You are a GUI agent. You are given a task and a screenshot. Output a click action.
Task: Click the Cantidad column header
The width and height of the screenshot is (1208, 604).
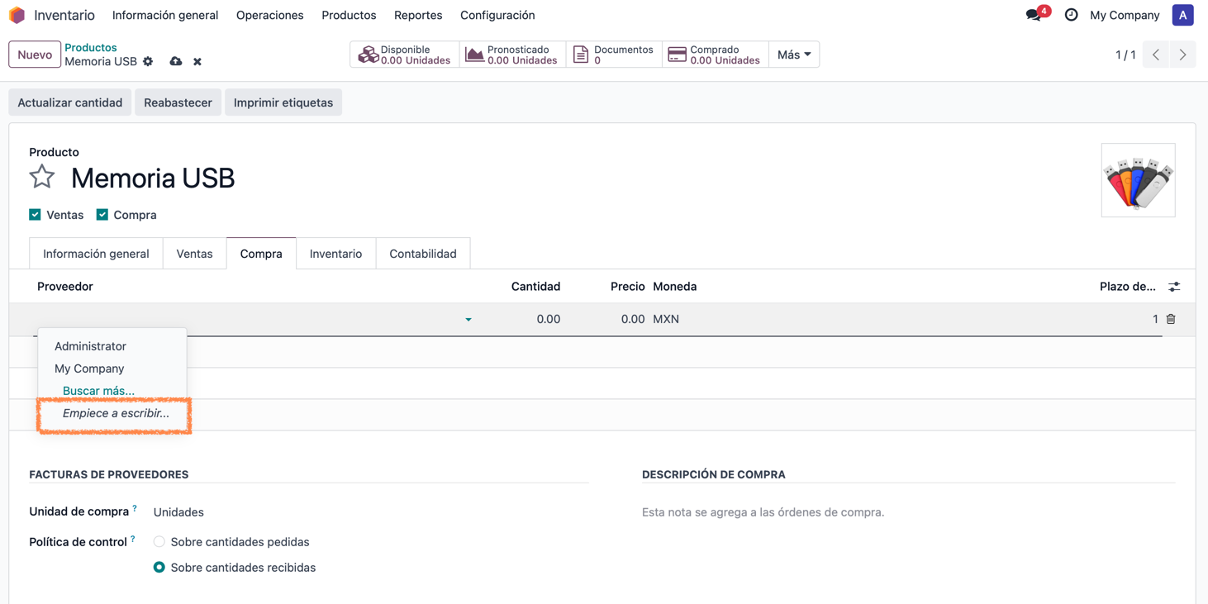pyautogui.click(x=536, y=287)
